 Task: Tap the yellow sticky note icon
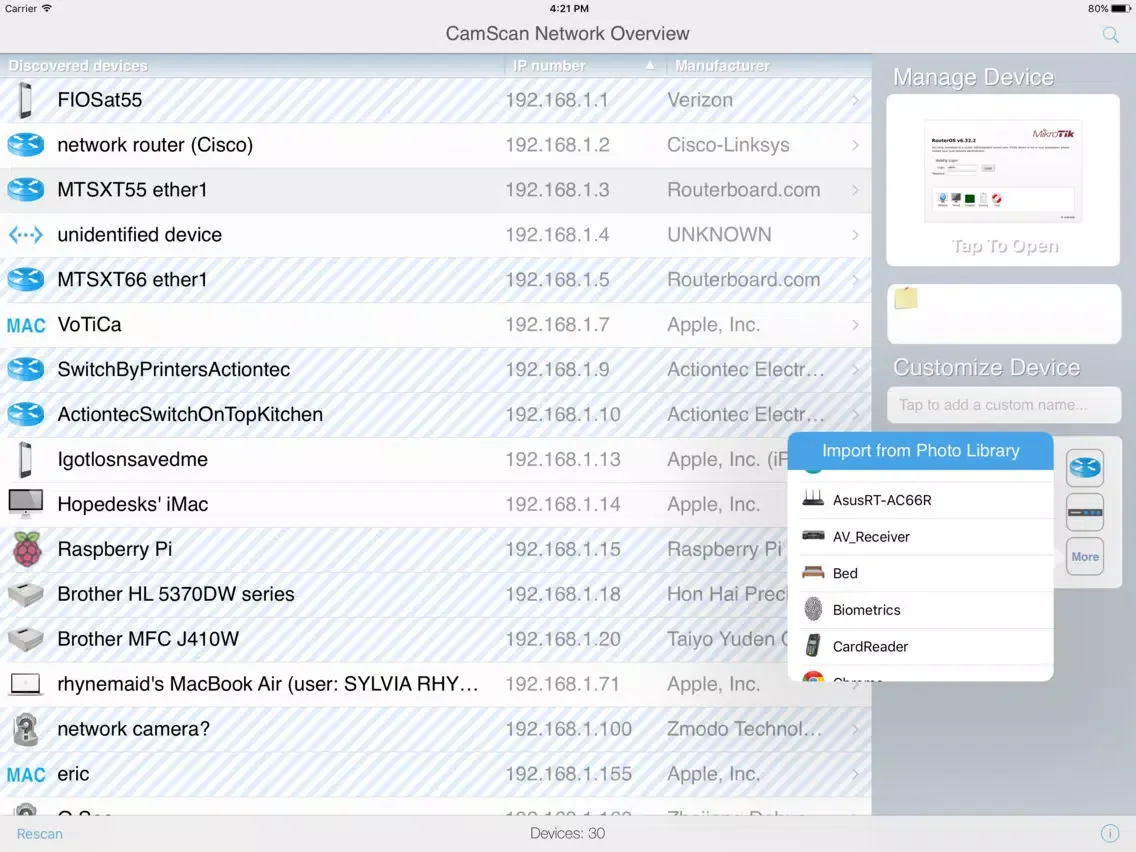(906, 298)
